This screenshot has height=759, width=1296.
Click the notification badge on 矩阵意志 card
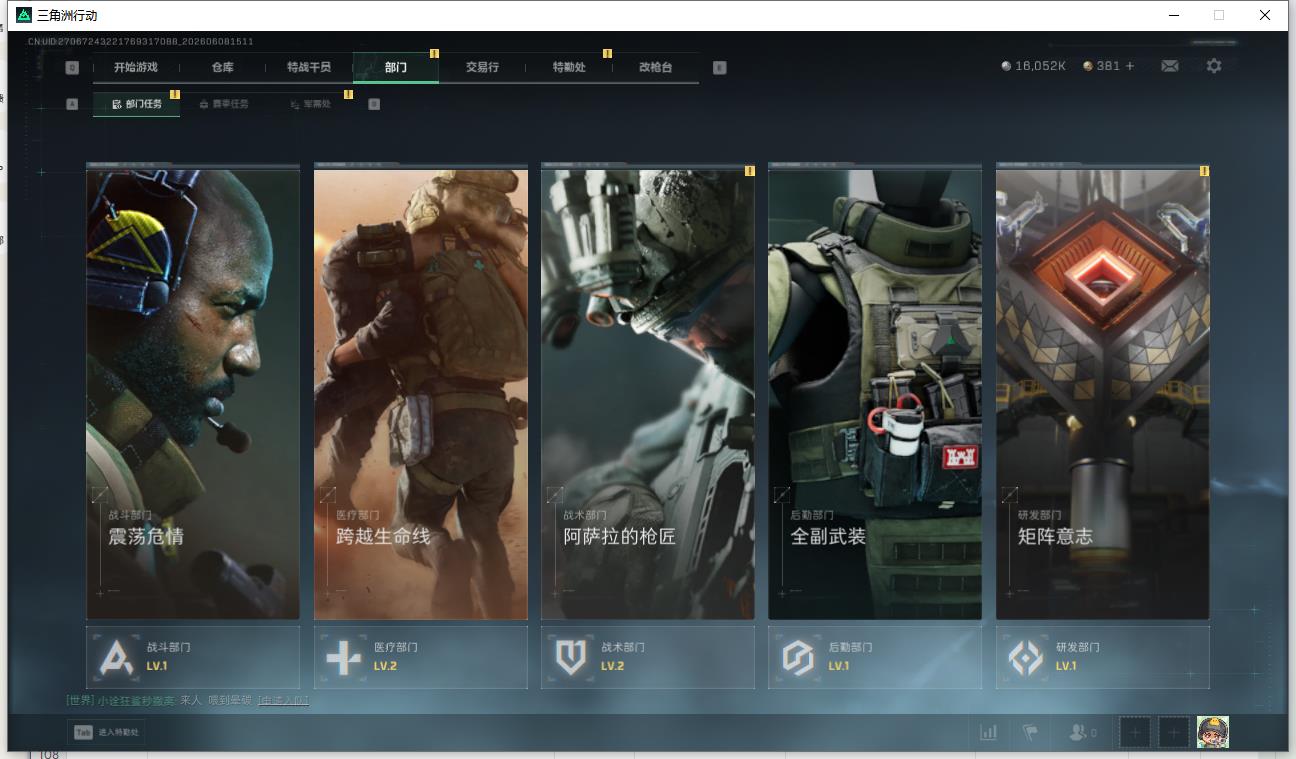point(1204,171)
